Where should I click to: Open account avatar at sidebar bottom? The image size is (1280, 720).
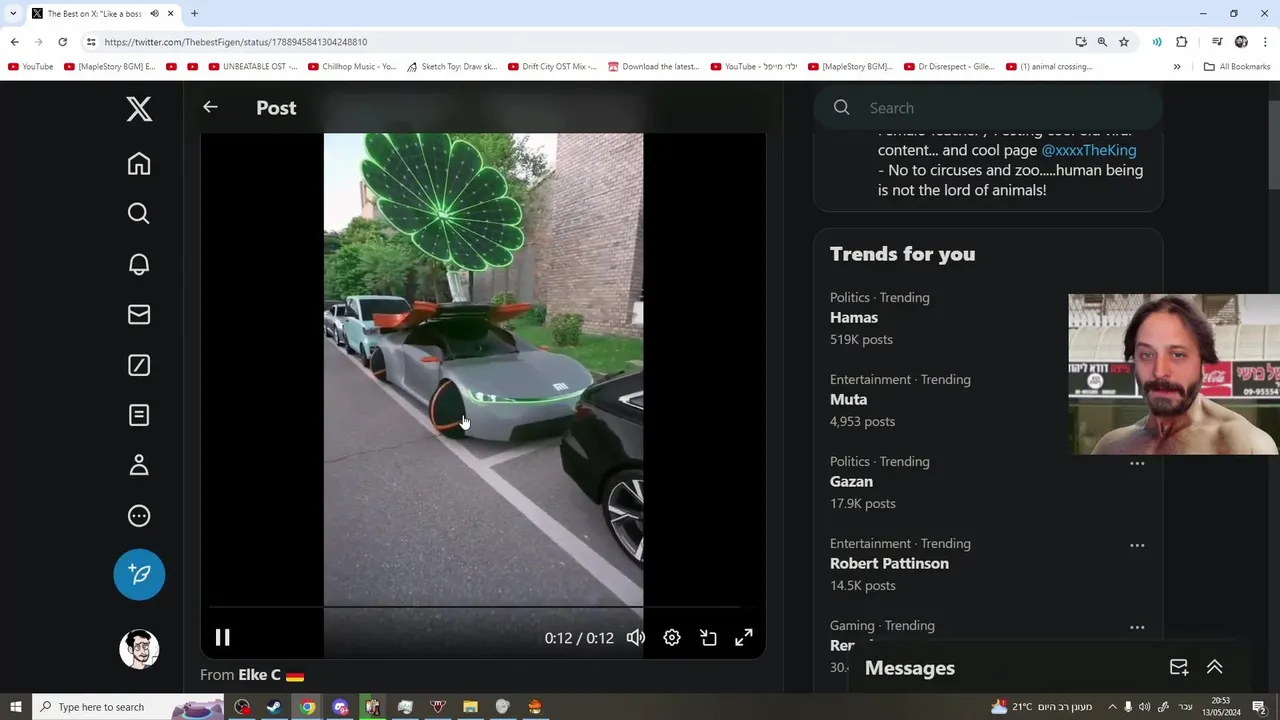click(139, 649)
